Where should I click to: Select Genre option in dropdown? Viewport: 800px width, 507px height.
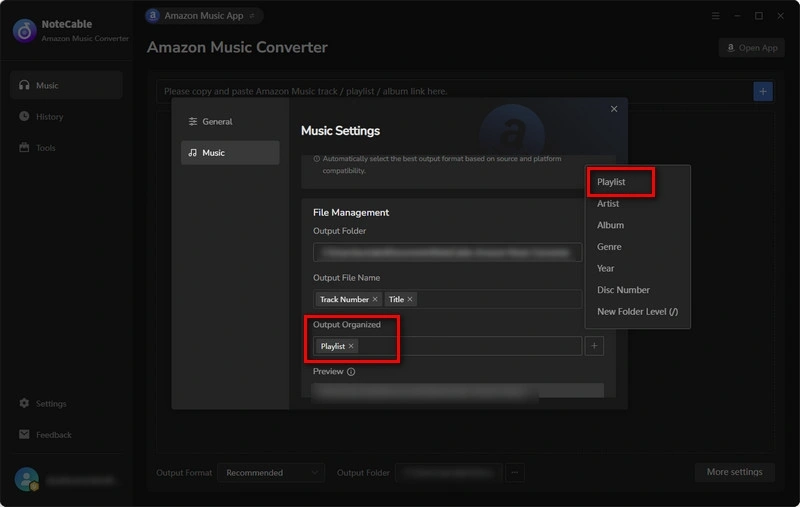pyautogui.click(x=609, y=247)
